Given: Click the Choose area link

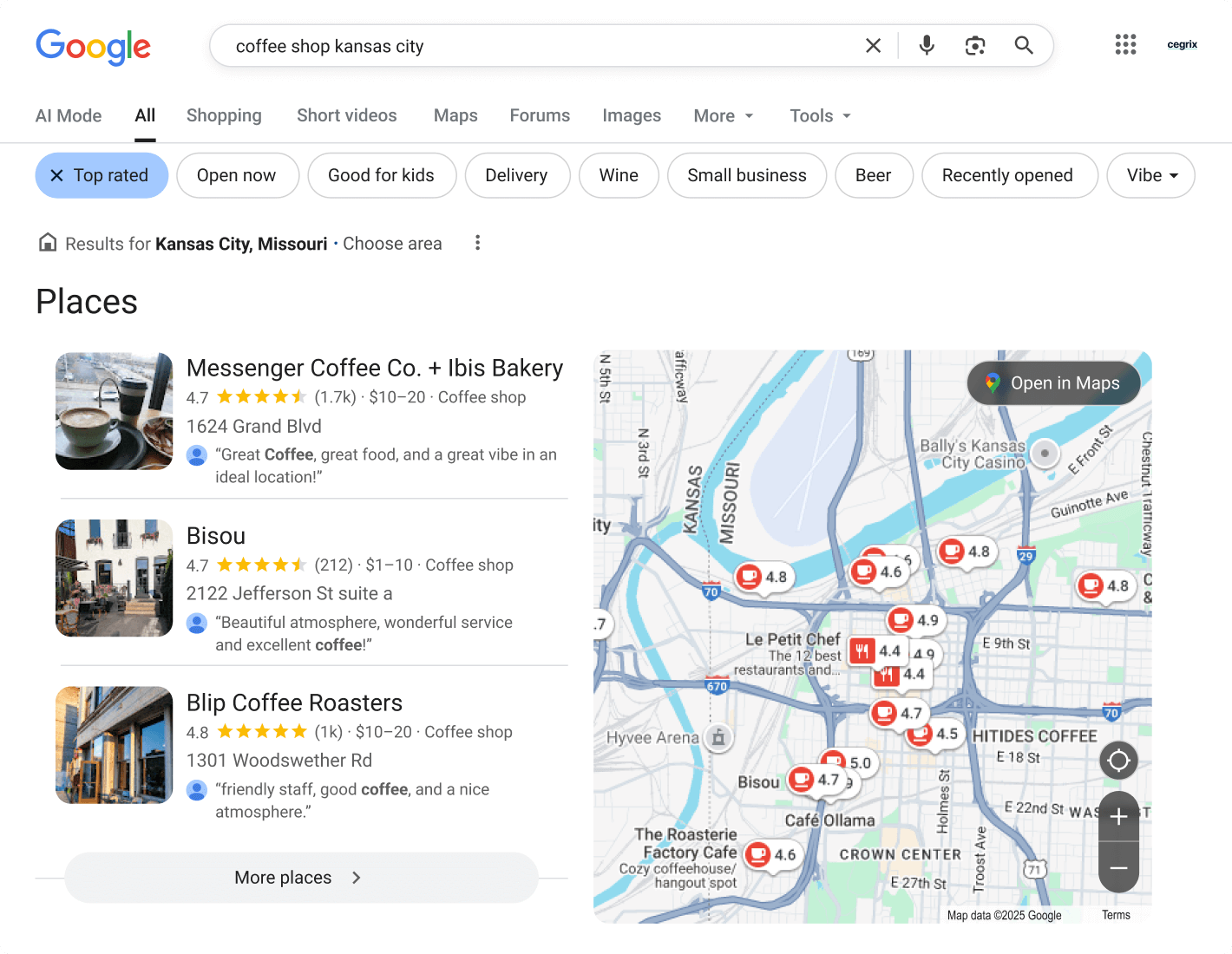Looking at the screenshot, I should (392, 244).
